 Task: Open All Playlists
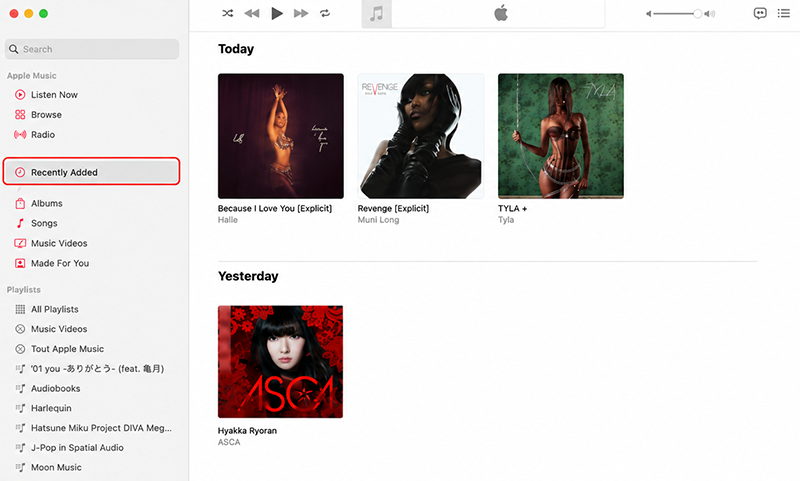tap(55, 309)
